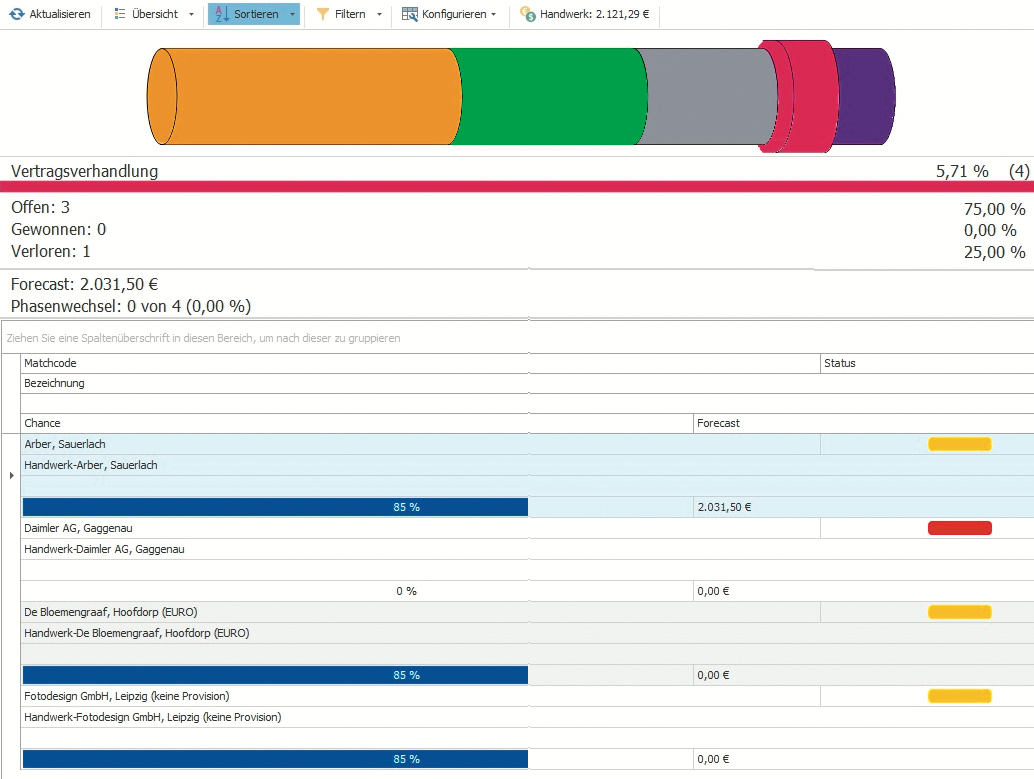1034x779 pixels.
Task: Expand the Konfigurieren dropdown arrow
Action: click(x=494, y=14)
